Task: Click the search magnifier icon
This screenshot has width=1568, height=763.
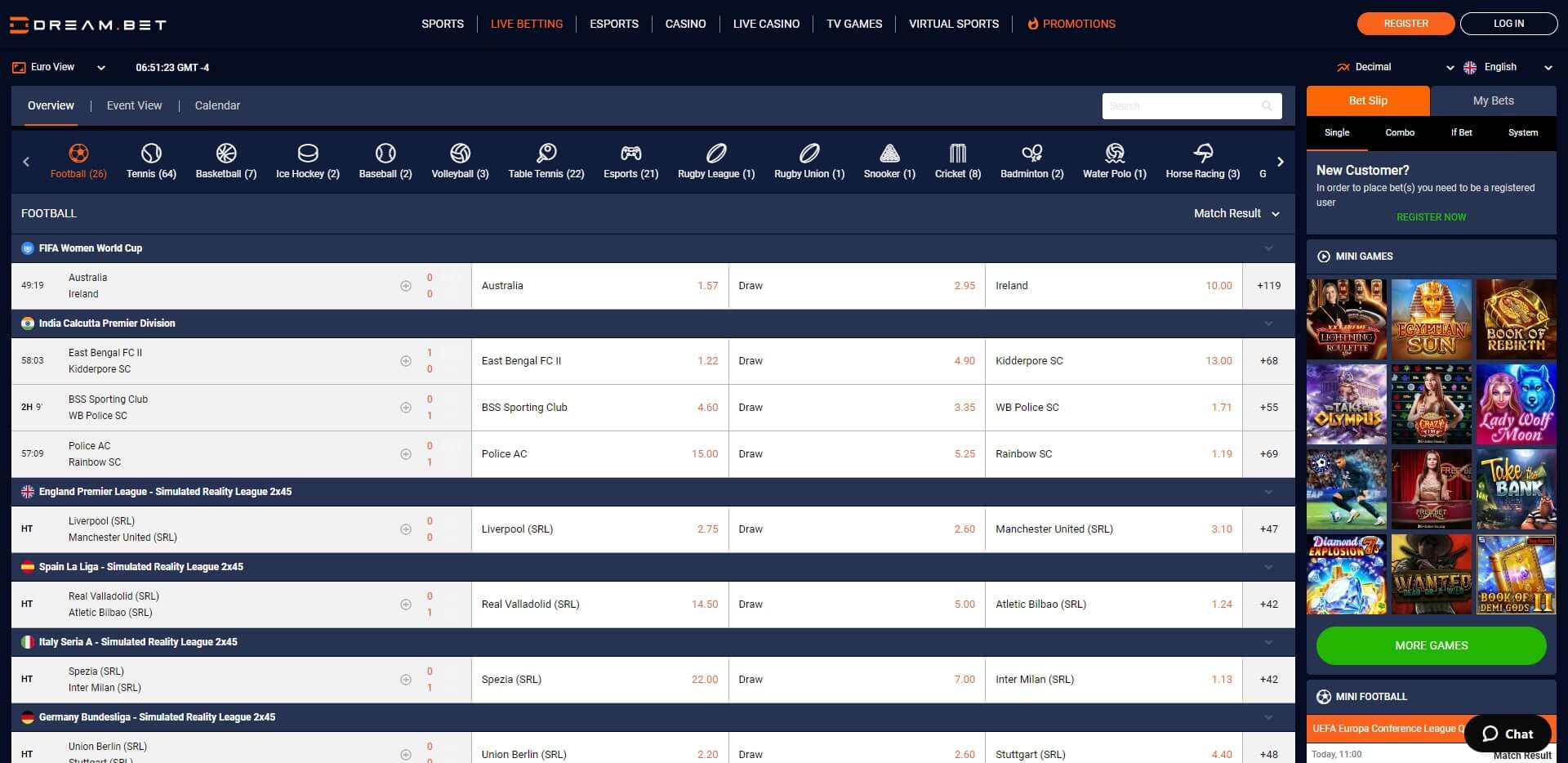Action: [x=1267, y=105]
